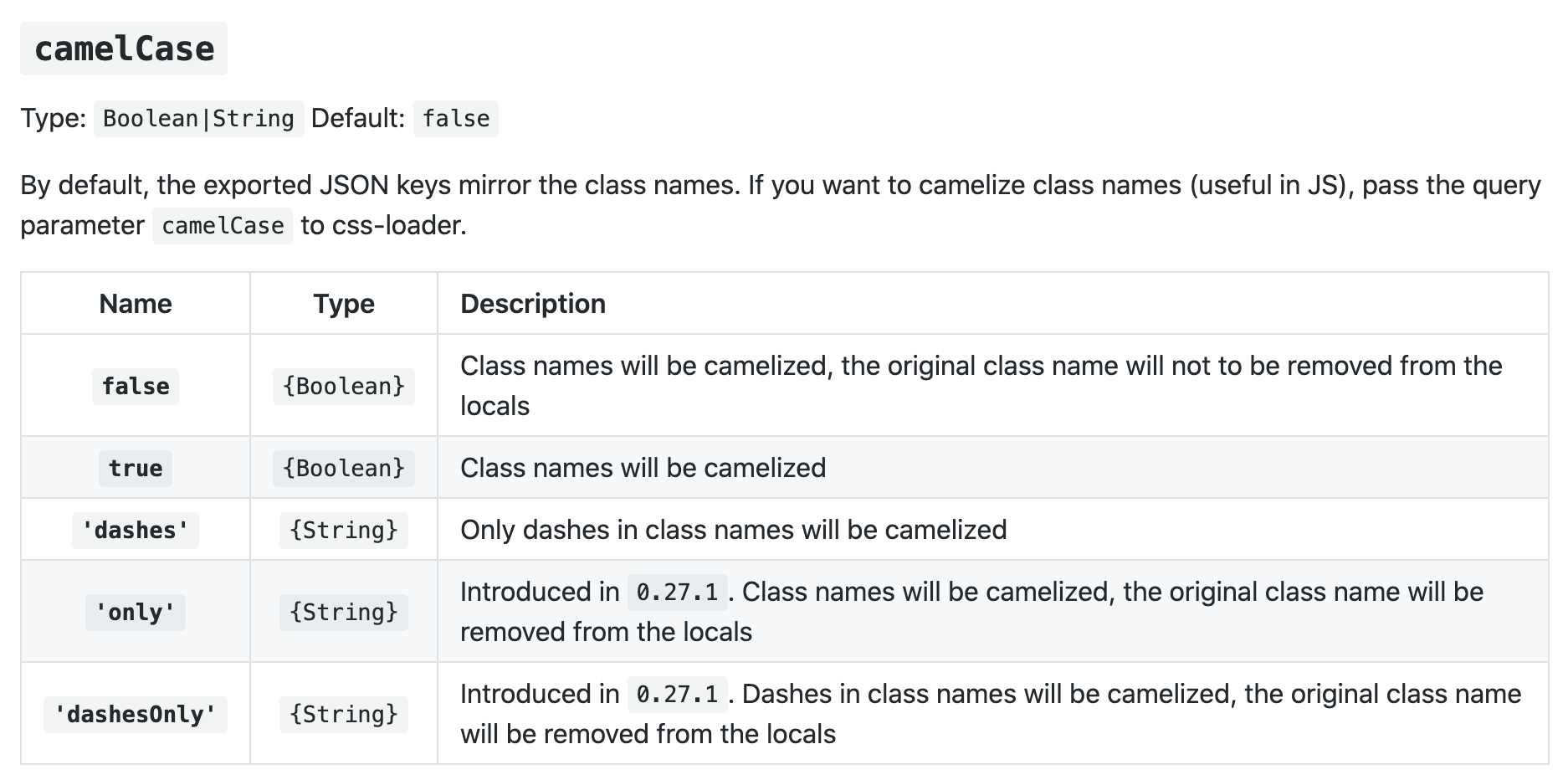Screen dimensions: 1568x780
Task: Click {Boolean} type in true row
Action: click(x=344, y=468)
